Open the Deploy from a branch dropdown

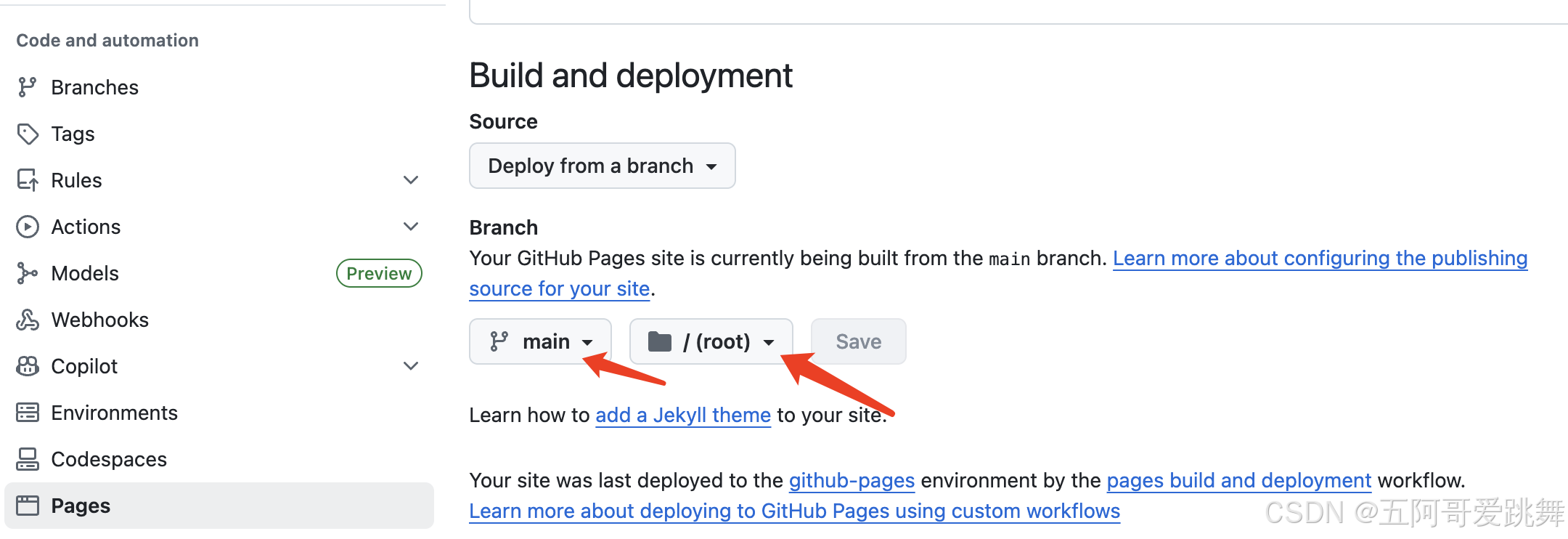(603, 166)
